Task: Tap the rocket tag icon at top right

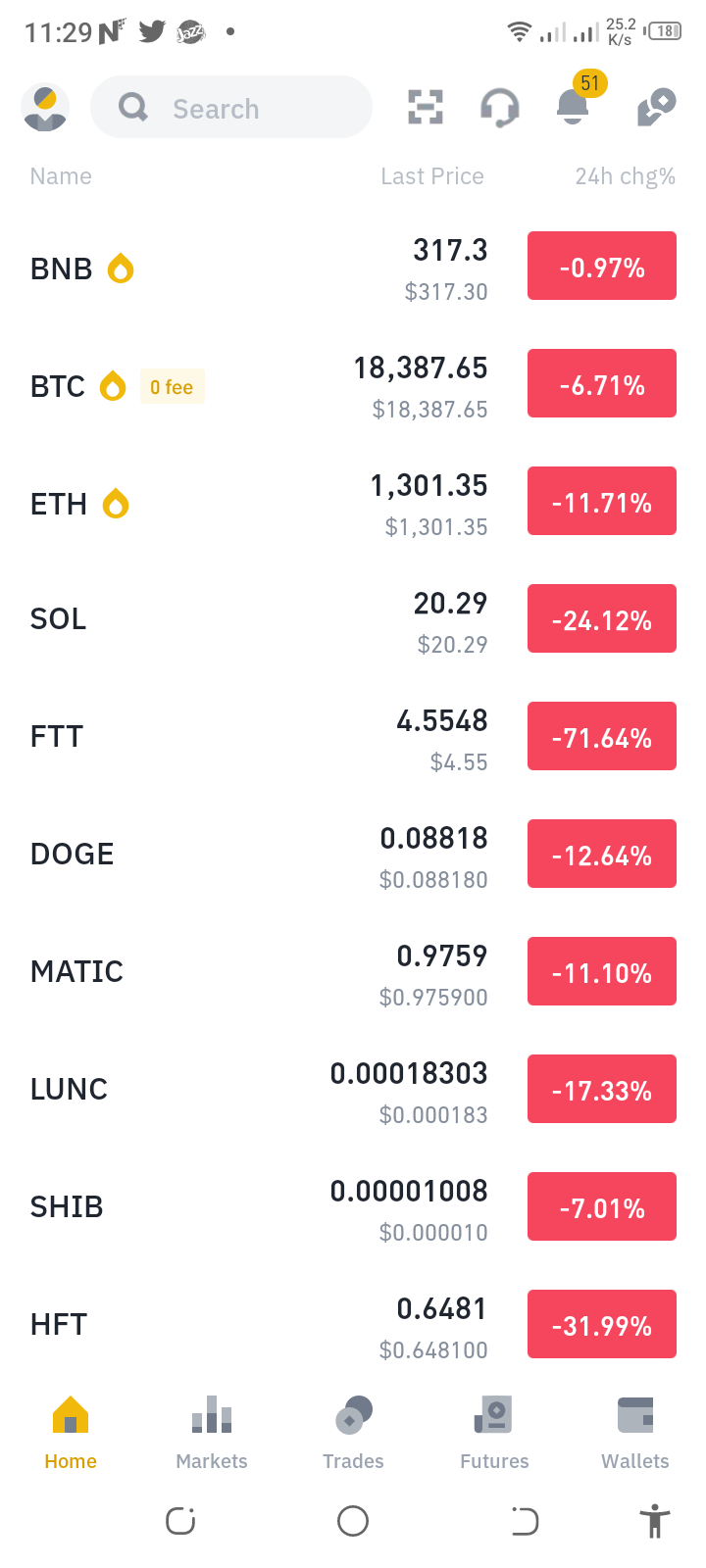Action: click(x=656, y=107)
